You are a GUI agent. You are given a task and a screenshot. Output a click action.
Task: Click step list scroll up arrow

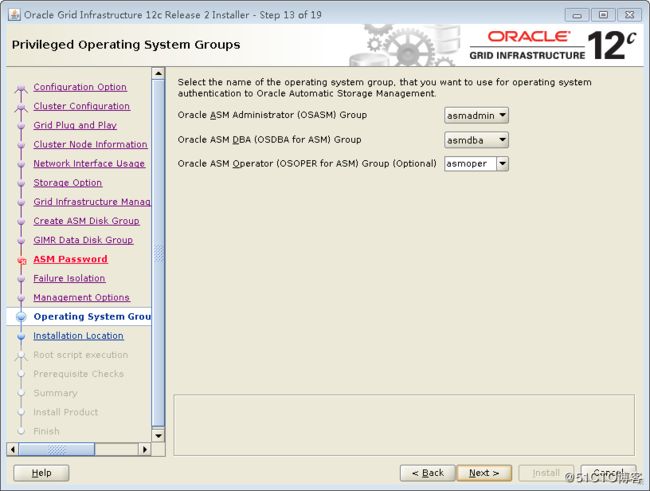pyautogui.click(x=158, y=73)
